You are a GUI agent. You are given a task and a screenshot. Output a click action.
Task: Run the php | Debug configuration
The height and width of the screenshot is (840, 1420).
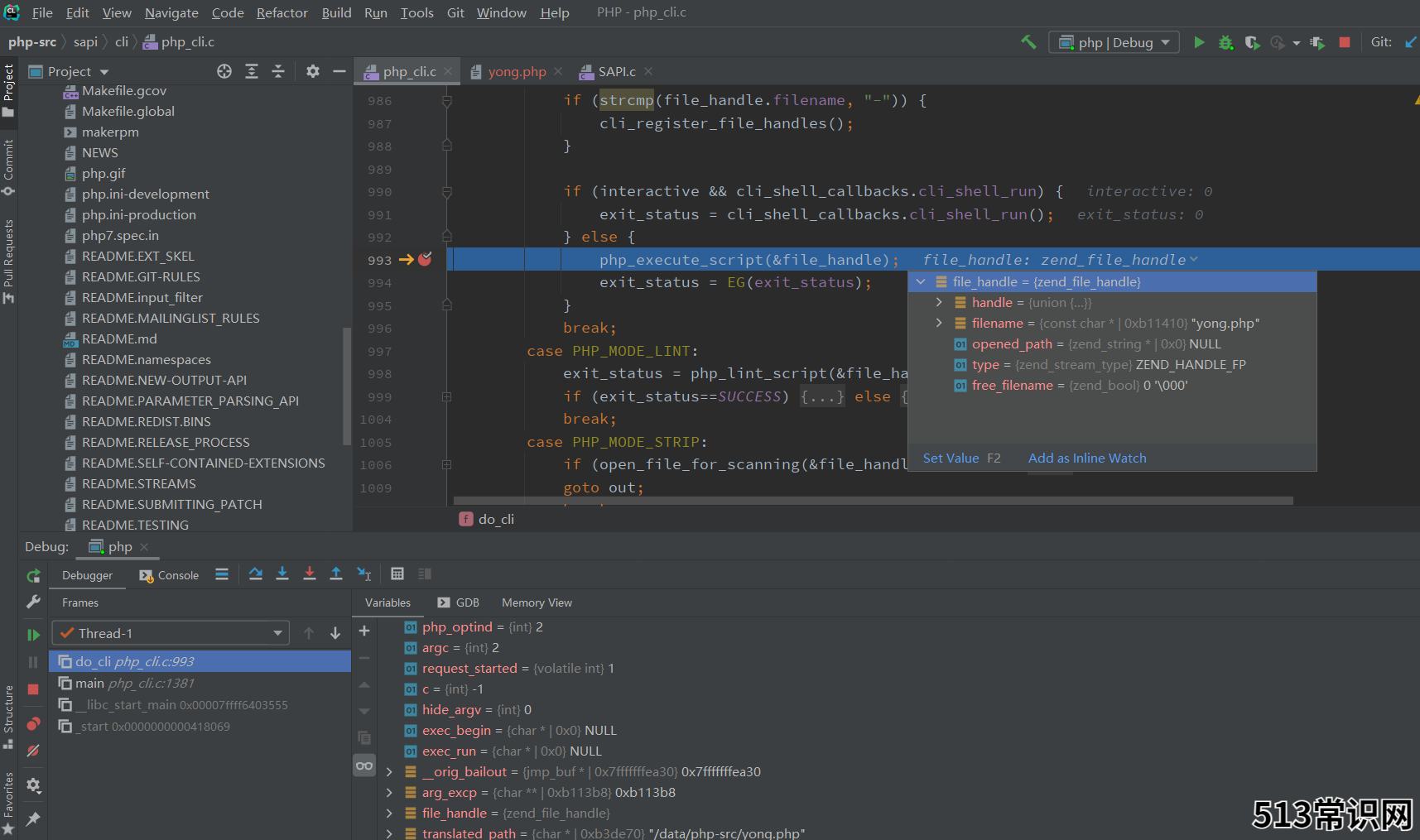[x=1199, y=42]
